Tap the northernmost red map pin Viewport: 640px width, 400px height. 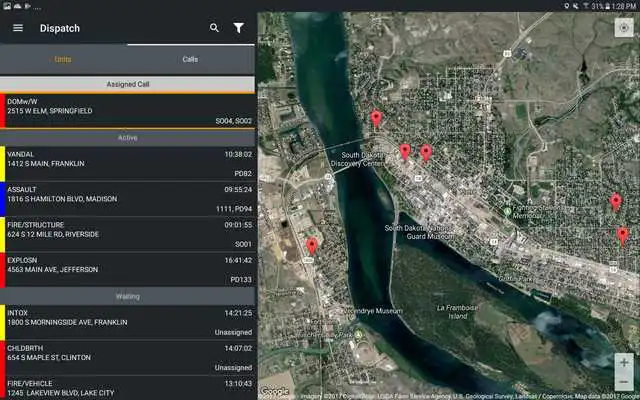click(x=376, y=118)
